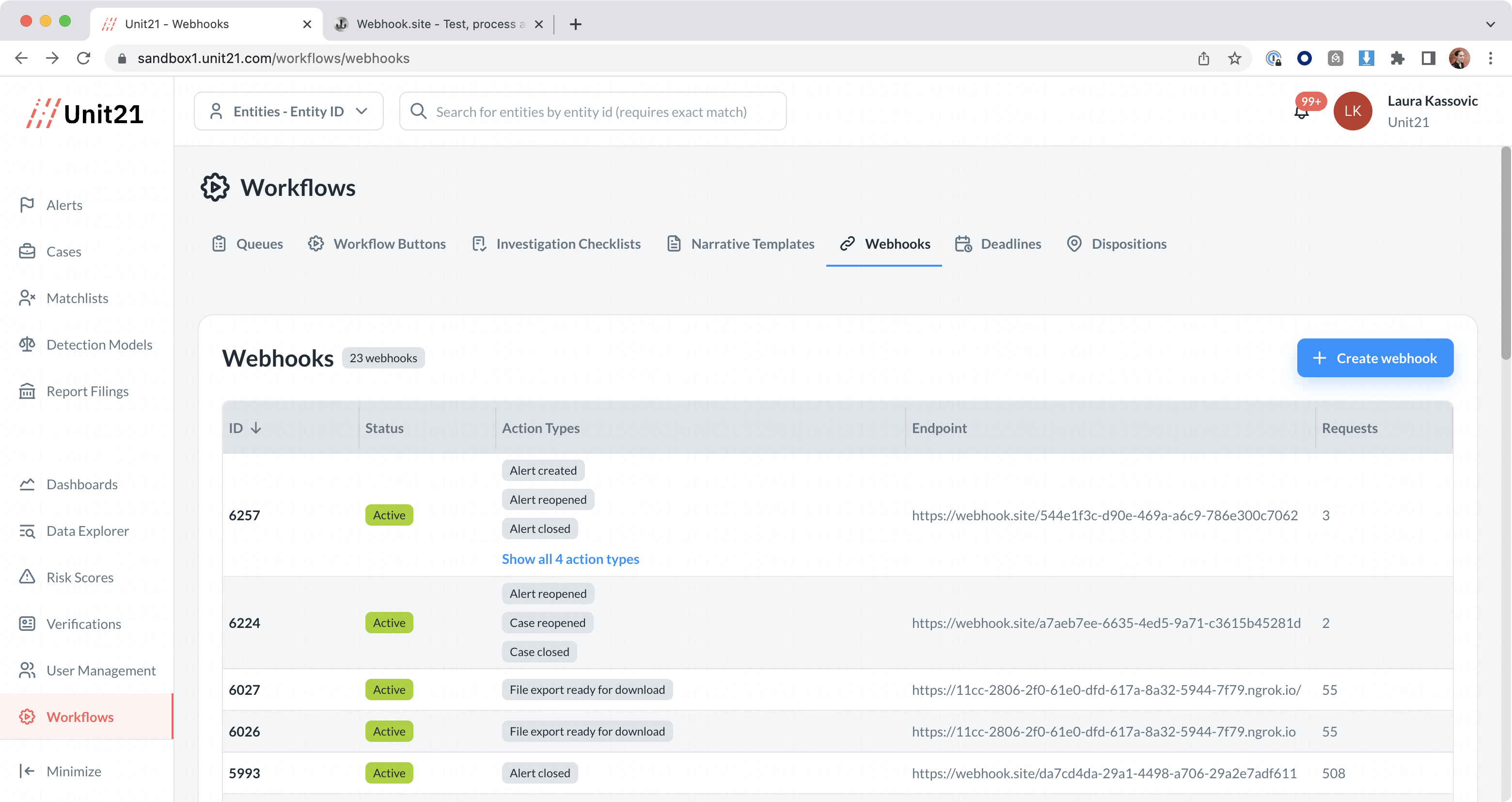The width and height of the screenshot is (1512, 802).
Task: Bookmark page with the star icon
Action: point(1234,58)
